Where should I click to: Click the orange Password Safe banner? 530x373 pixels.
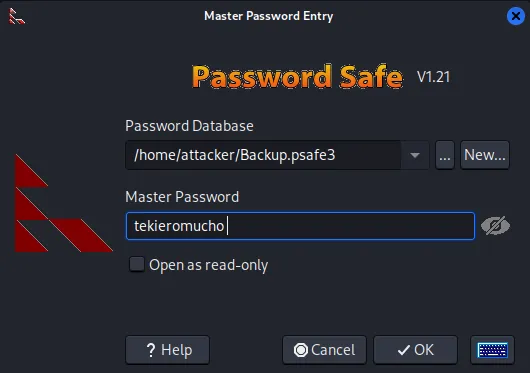297,77
